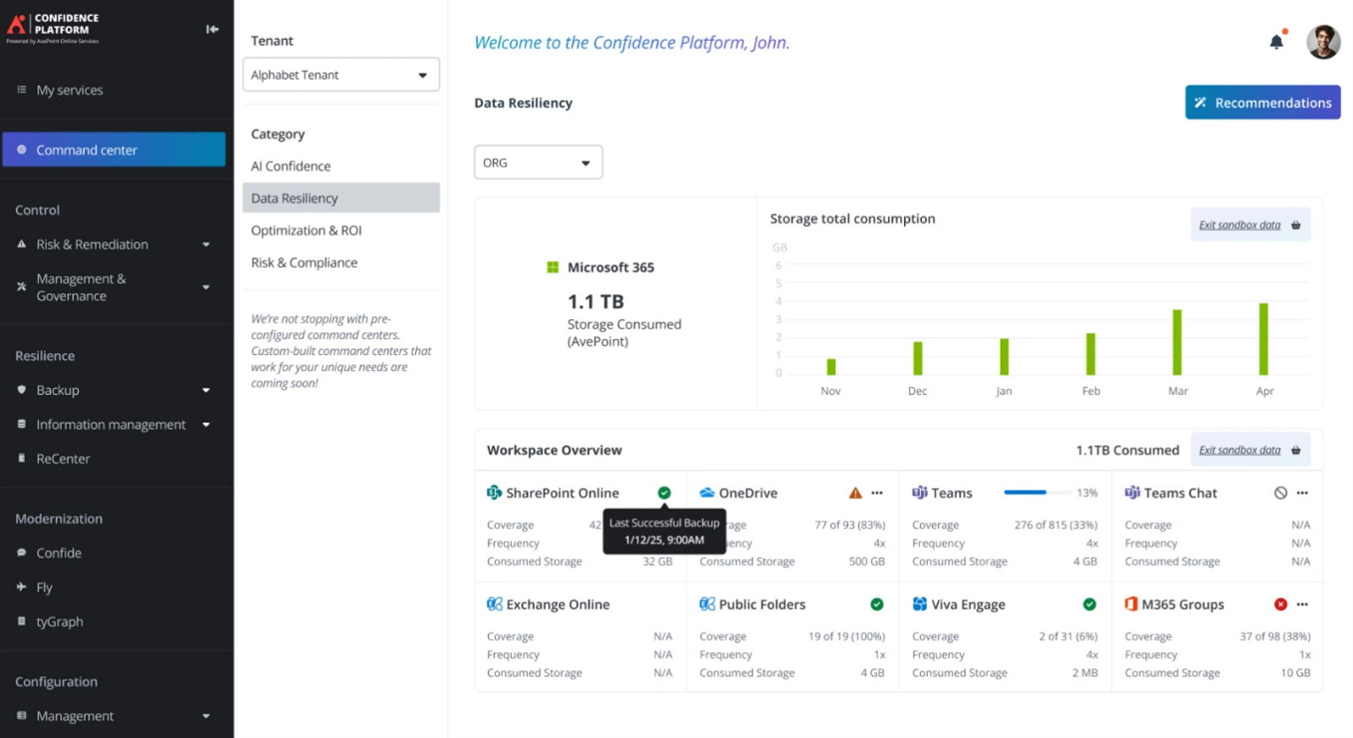Click the Recommendations button
Viewport: 1353px width, 738px height.
click(1263, 102)
